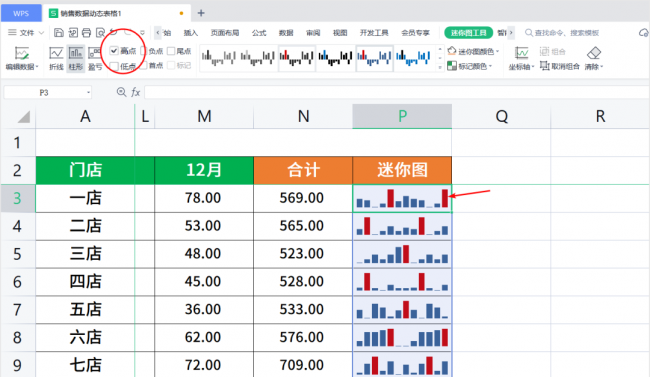Uncheck the 高点 high point checkbox
Image resolution: width=650 pixels, height=377 pixels.
pyautogui.click(x=114, y=51)
